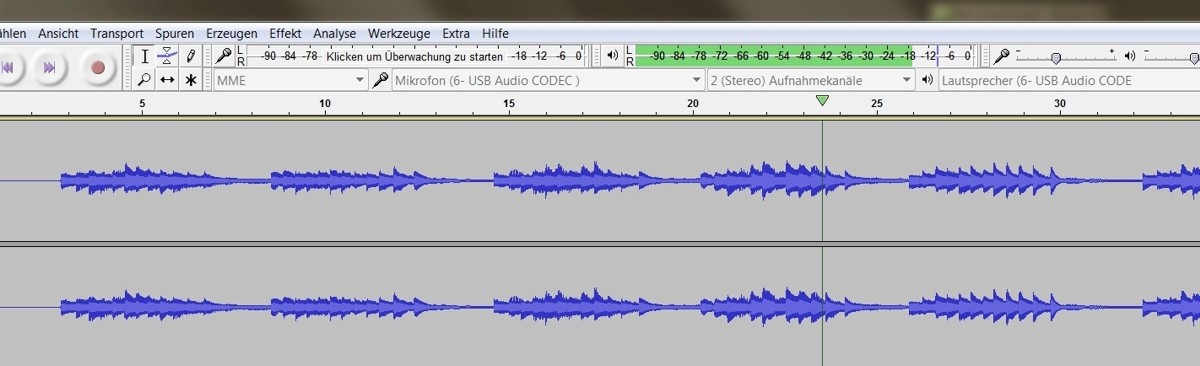
Task: Pick the Time Shift arrow tool
Action: [167, 80]
